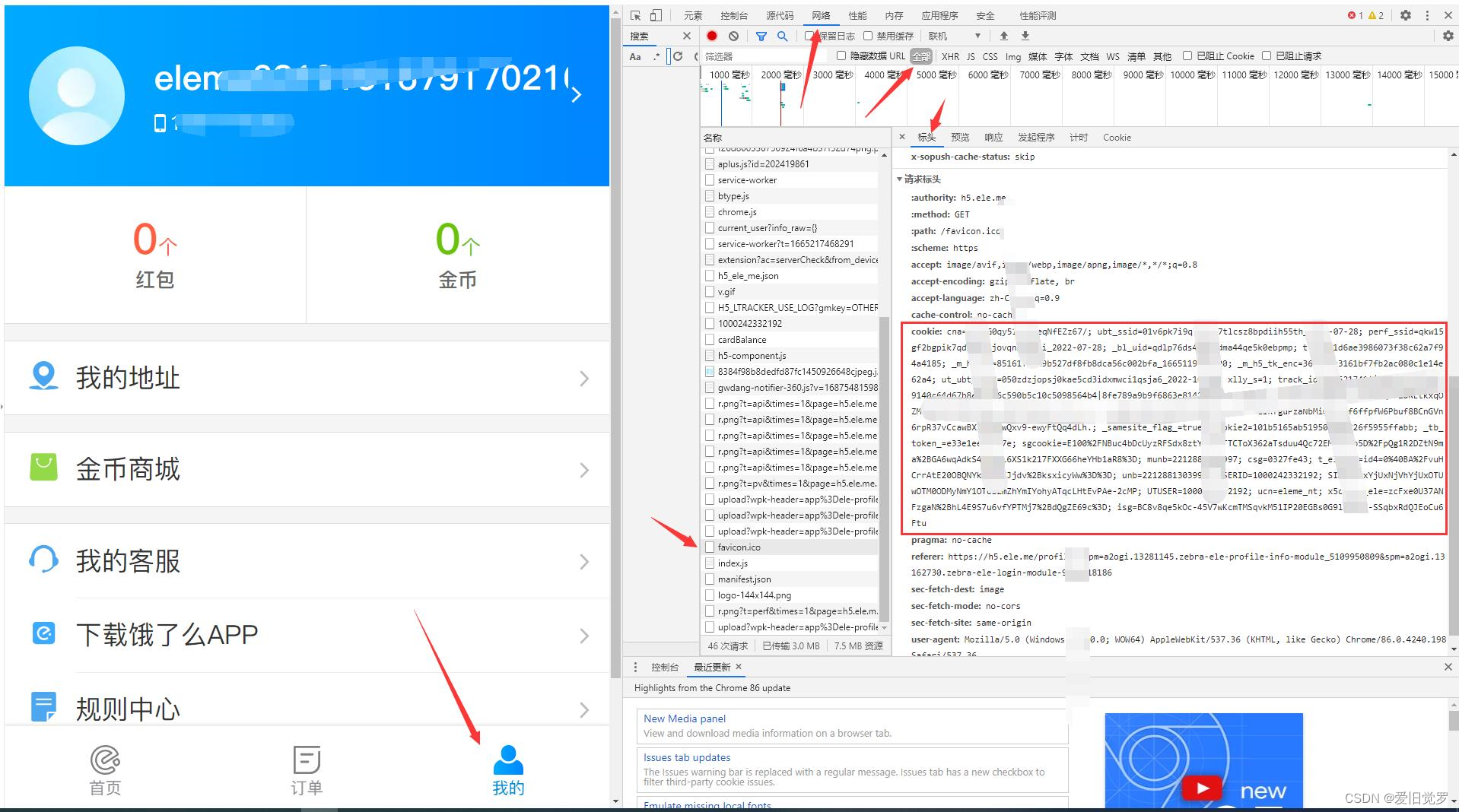Image resolution: width=1459 pixels, height=812 pixels.
Task: Open network search with magnifier icon
Action: coord(782,36)
